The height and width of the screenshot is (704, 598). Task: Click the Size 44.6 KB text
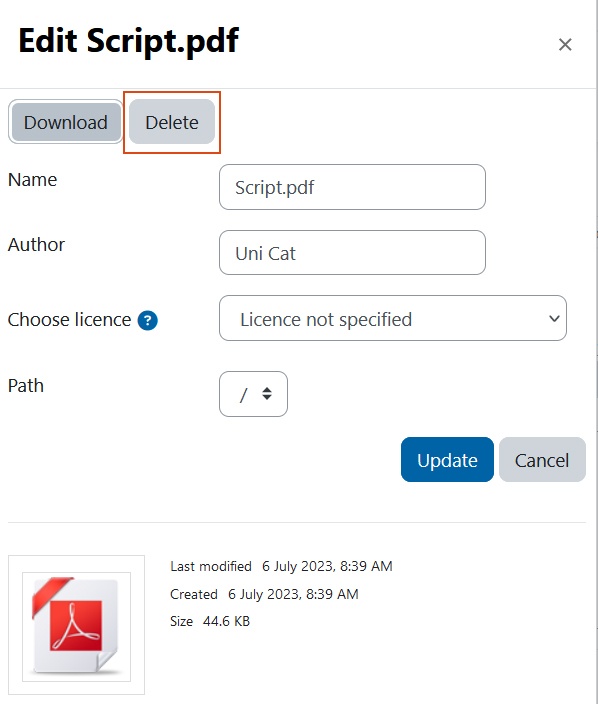coord(210,621)
